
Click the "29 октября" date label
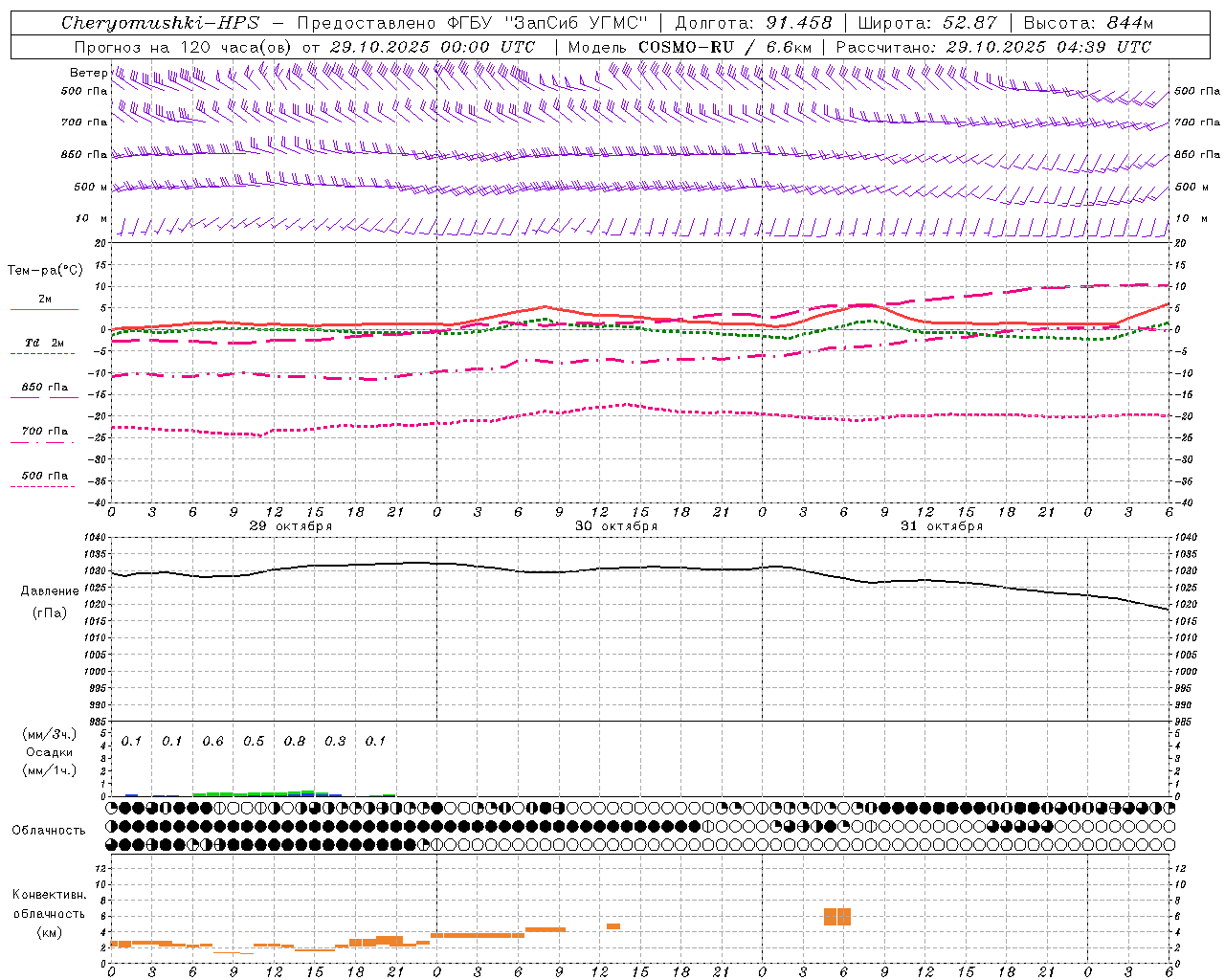click(x=291, y=526)
